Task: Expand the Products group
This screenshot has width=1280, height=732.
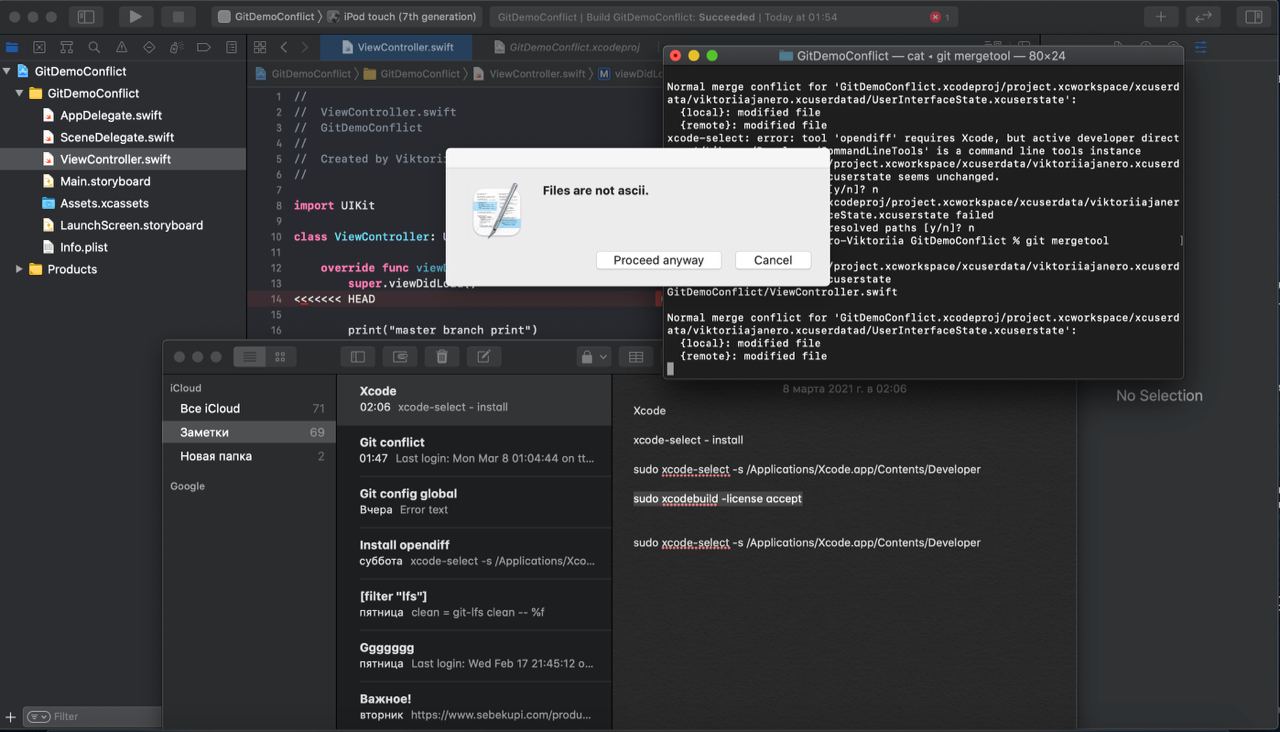Action: [x=19, y=269]
